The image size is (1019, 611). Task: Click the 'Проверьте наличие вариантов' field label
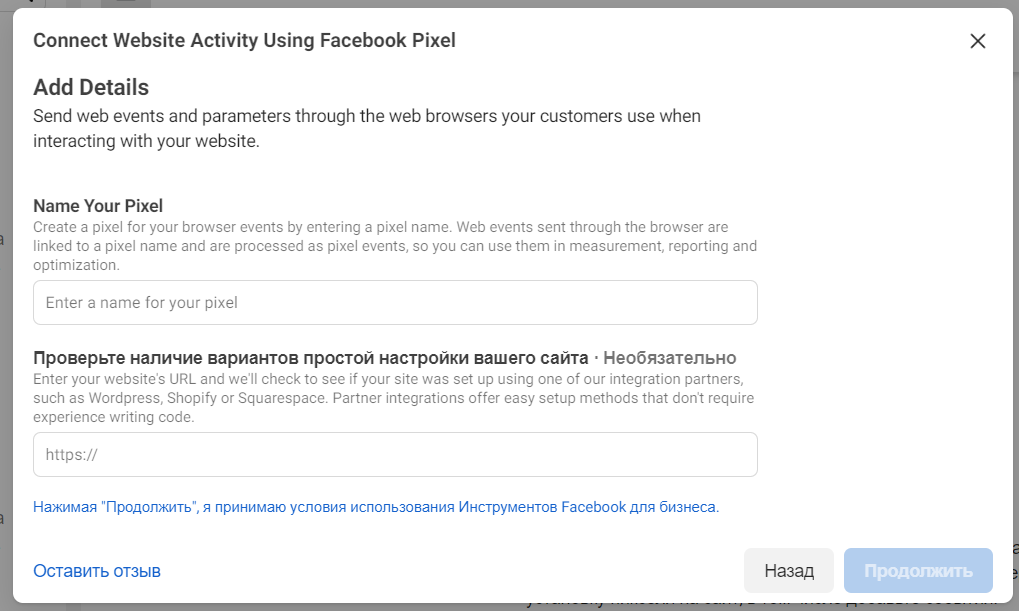(310, 358)
